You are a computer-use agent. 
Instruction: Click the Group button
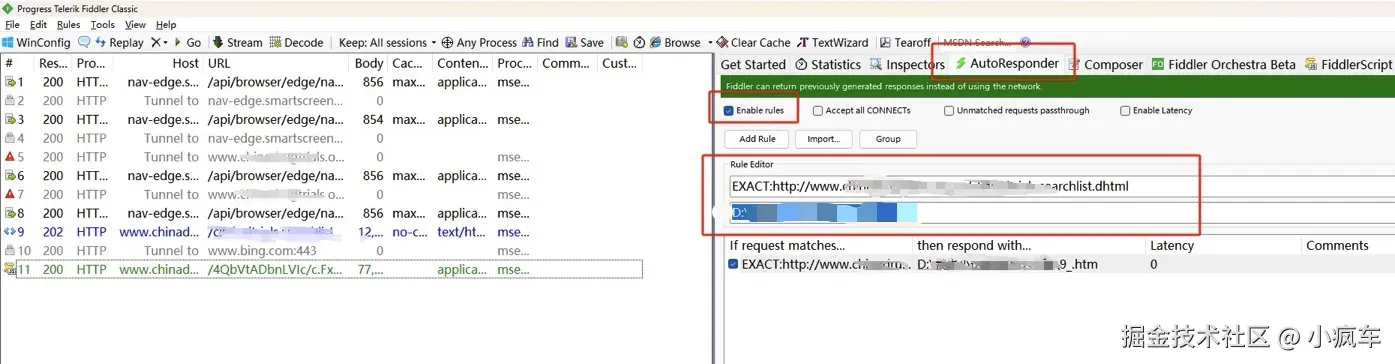pos(888,139)
